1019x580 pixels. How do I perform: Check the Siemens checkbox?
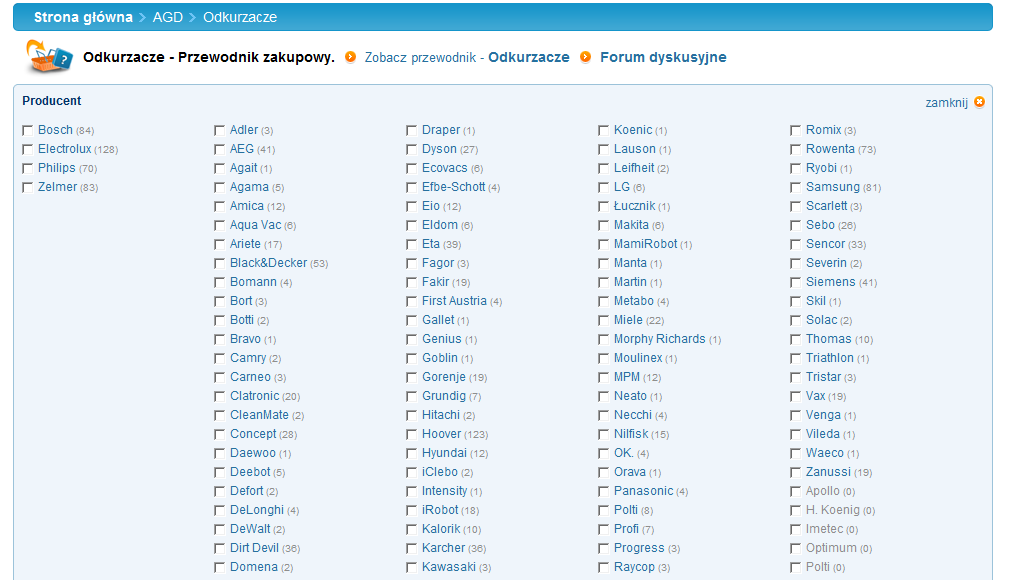click(x=795, y=282)
